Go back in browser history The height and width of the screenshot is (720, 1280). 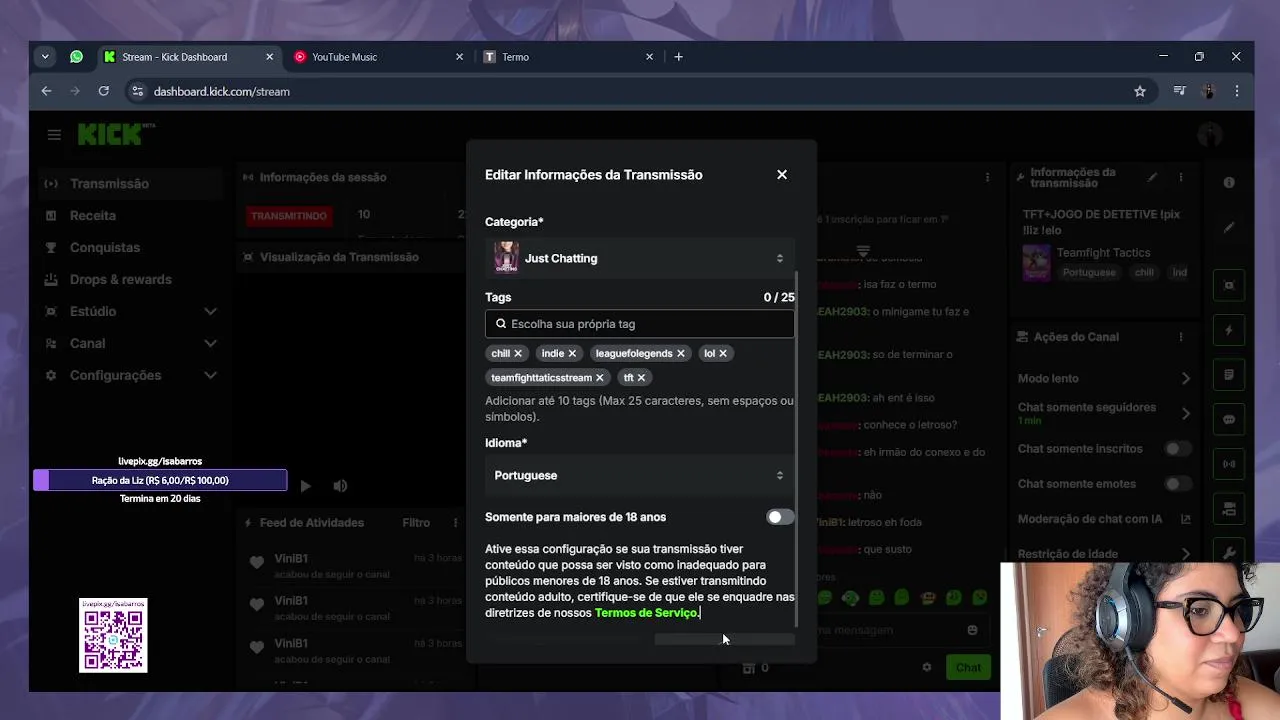point(46,91)
